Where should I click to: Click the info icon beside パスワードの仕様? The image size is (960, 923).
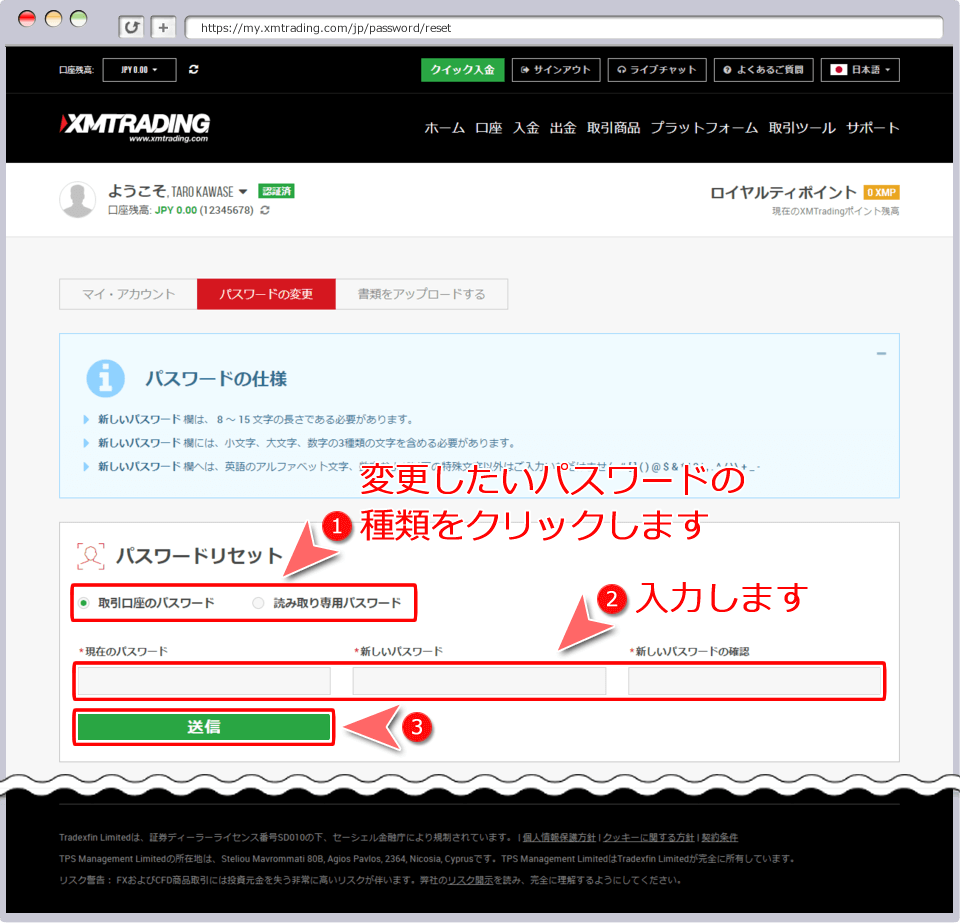coord(105,378)
